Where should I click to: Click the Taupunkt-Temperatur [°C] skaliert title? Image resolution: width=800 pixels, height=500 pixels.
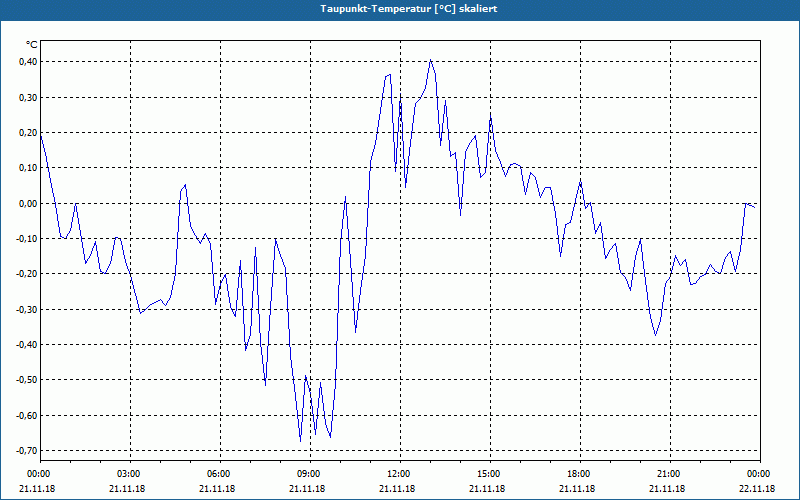click(408, 9)
